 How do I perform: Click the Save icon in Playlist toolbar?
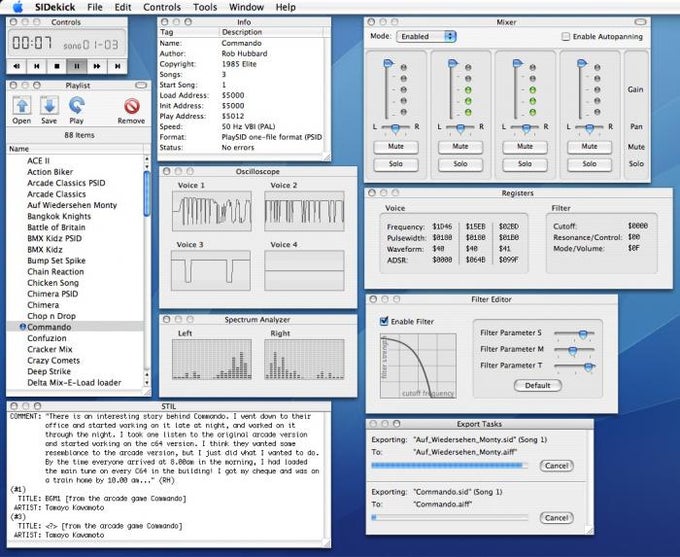(49, 106)
